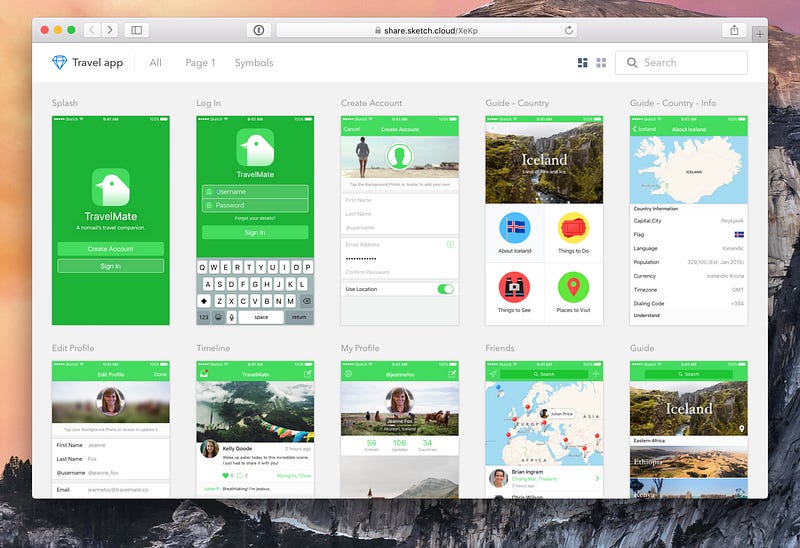
Task: Click in the Search field
Action: pos(681,63)
